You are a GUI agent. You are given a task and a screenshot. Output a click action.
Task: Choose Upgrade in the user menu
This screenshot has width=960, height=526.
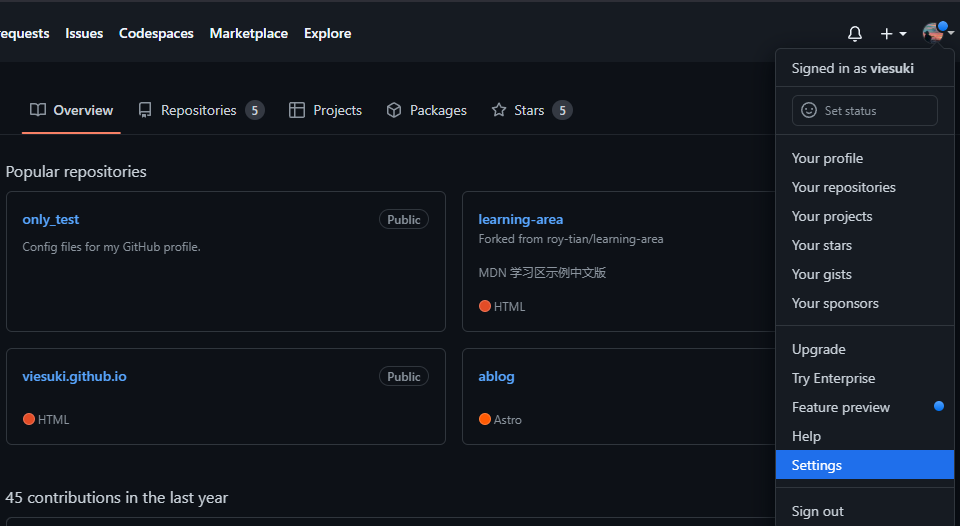click(864, 349)
